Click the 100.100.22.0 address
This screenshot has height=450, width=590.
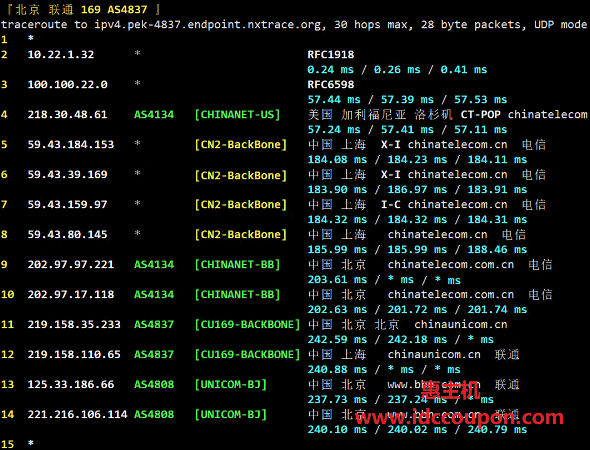click(x=67, y=84)
